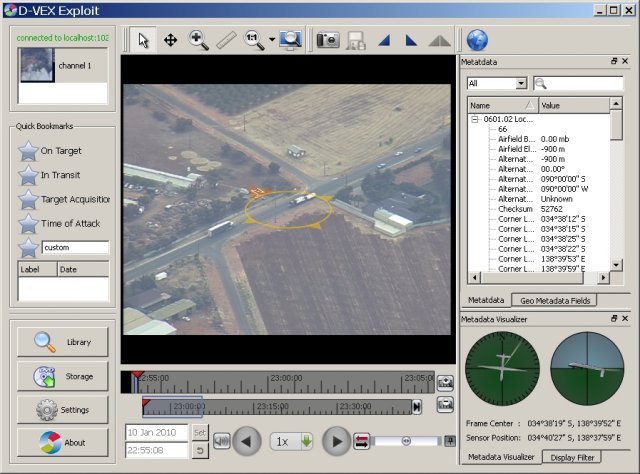The width and height of the screenshot is (640, 474).
Task: Open the 1:1 zoom dropdown arrow
Action: 272,41
